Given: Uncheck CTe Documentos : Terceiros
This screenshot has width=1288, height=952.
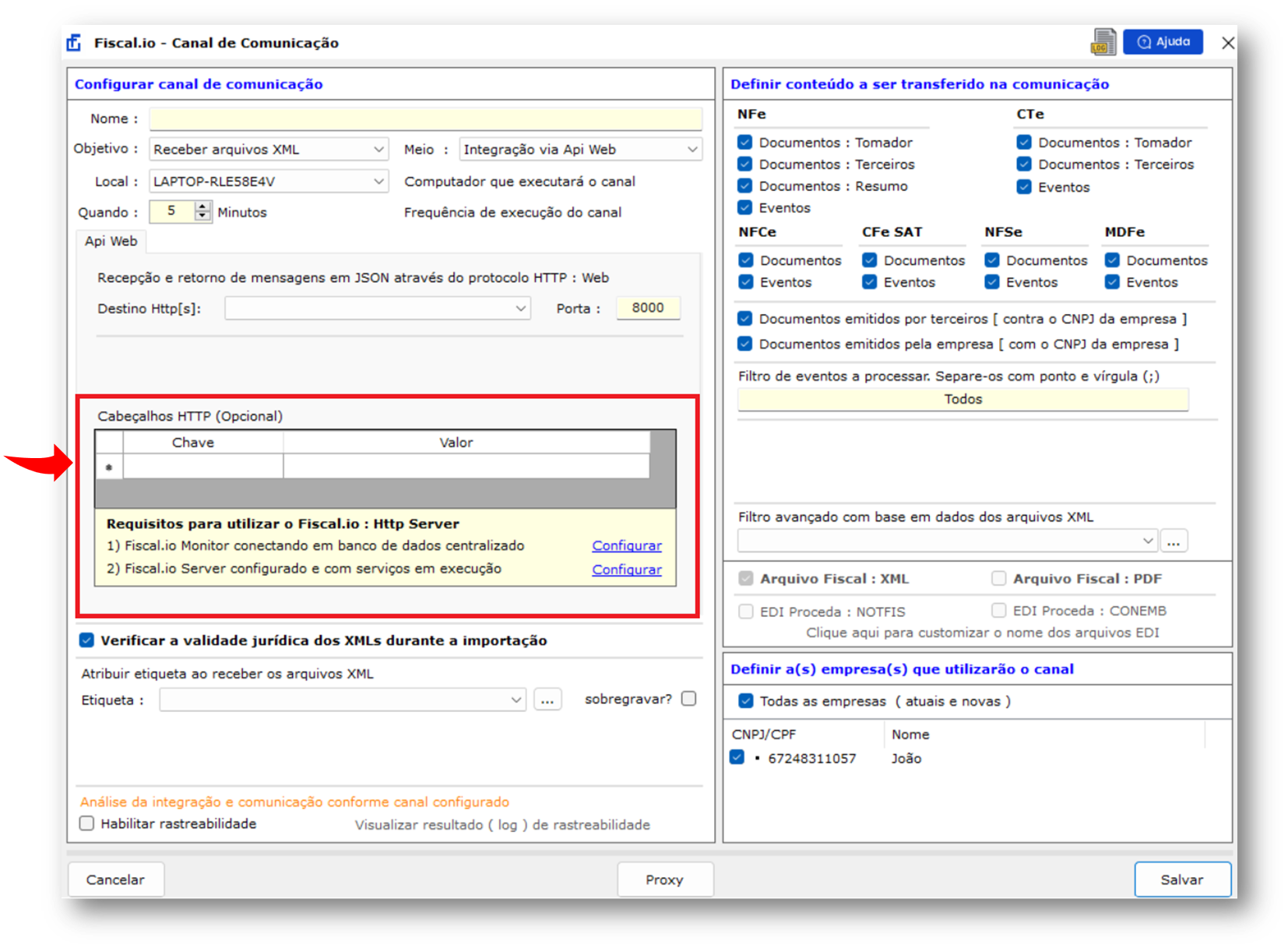Looking at the screenshot, I should click(1024, 164).
